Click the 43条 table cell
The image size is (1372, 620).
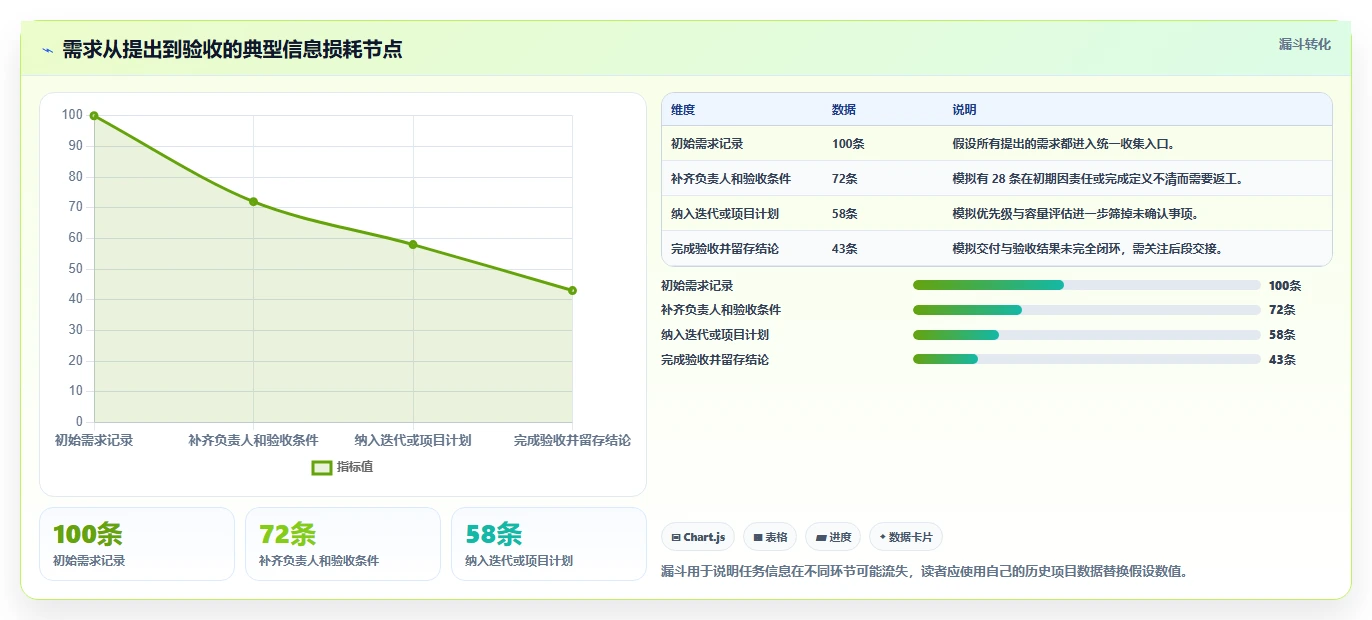845,249
